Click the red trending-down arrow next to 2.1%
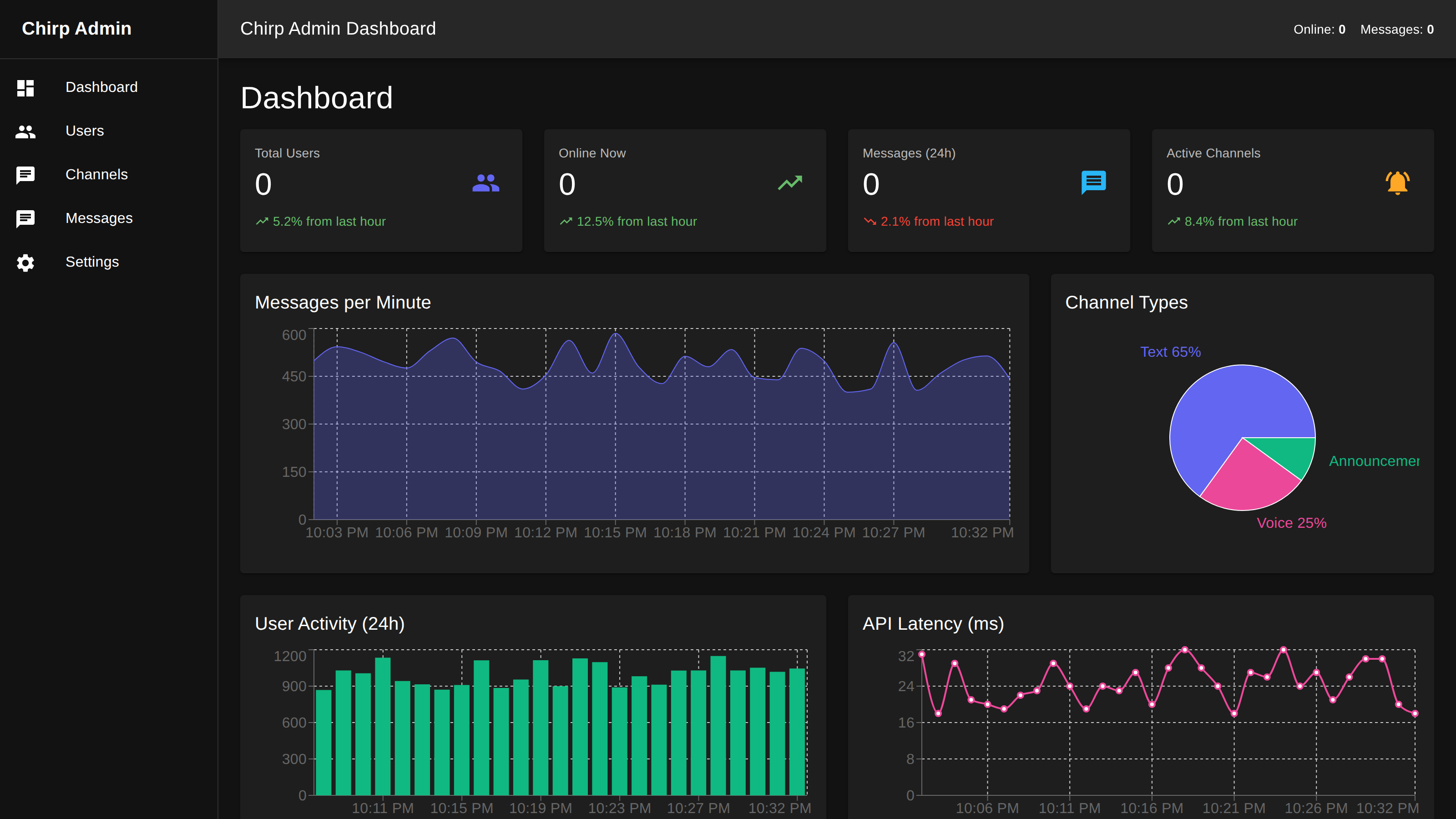The image size is (1456, 819). [x=870, y=222]
